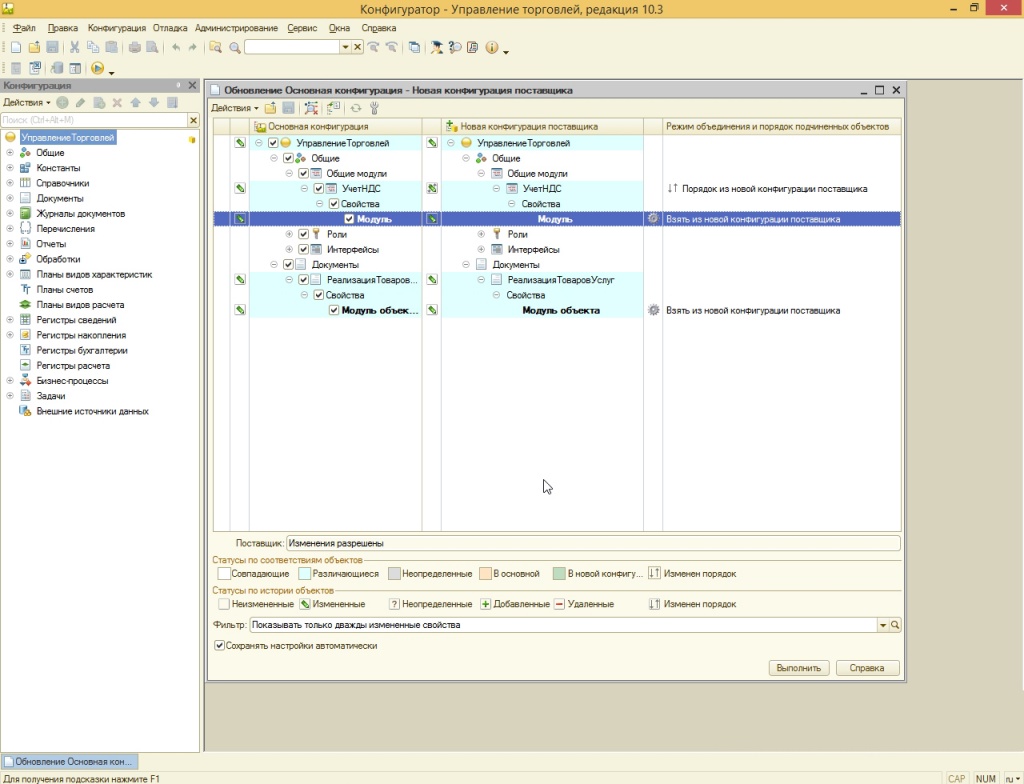
Task: Click the refresh icon in update window toolbar
Action: coord(355,108)
